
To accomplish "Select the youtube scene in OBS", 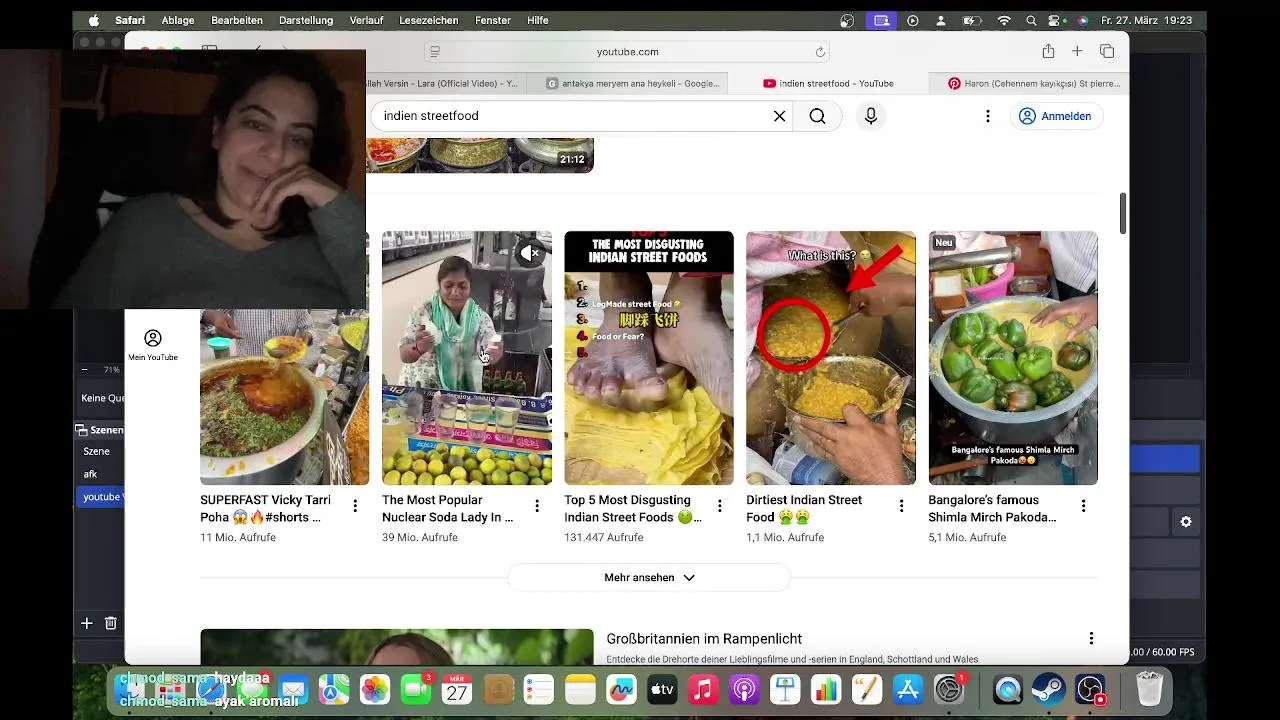I will click(x=101, y=497).
